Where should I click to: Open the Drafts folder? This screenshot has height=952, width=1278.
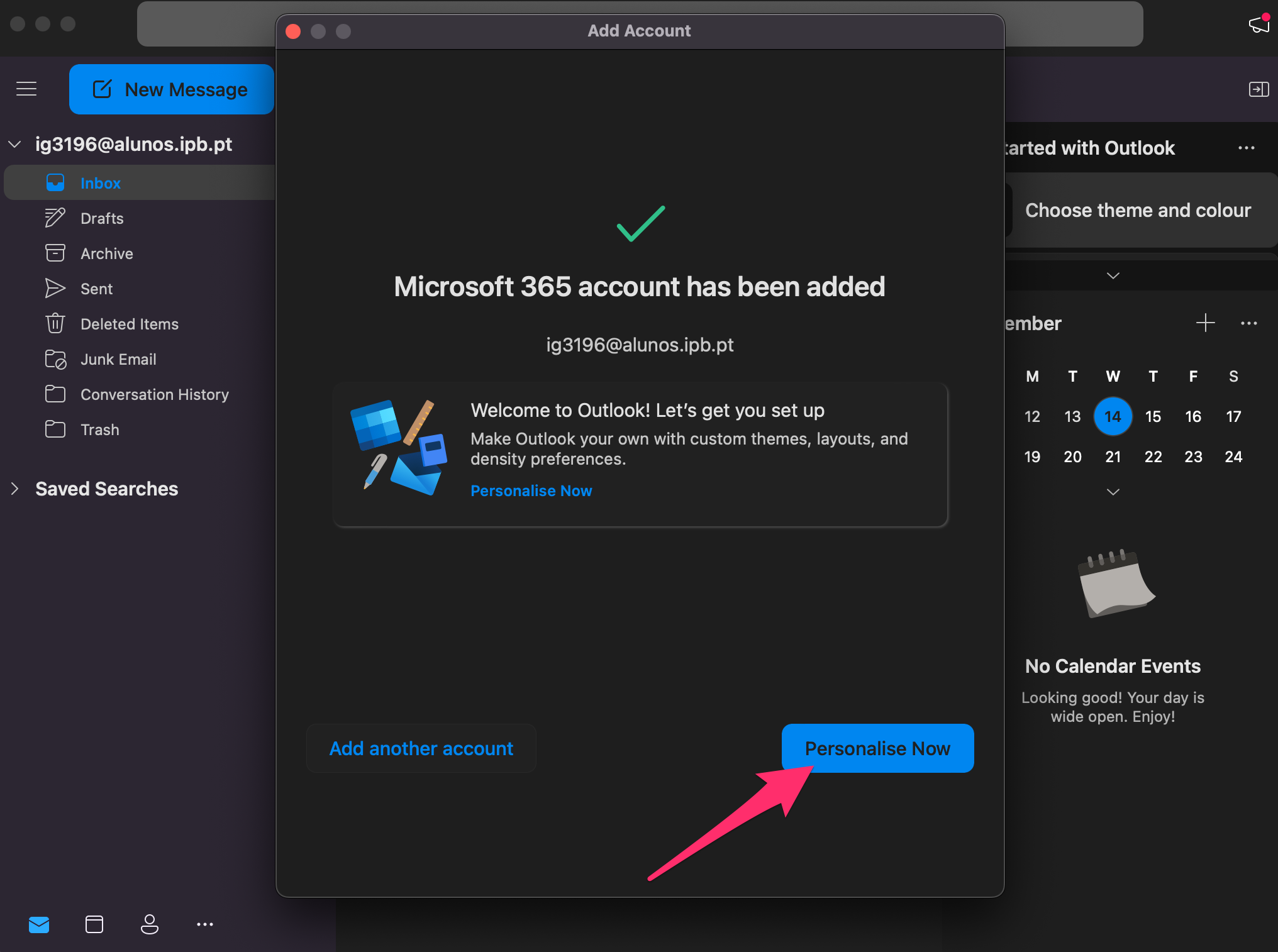140,218
